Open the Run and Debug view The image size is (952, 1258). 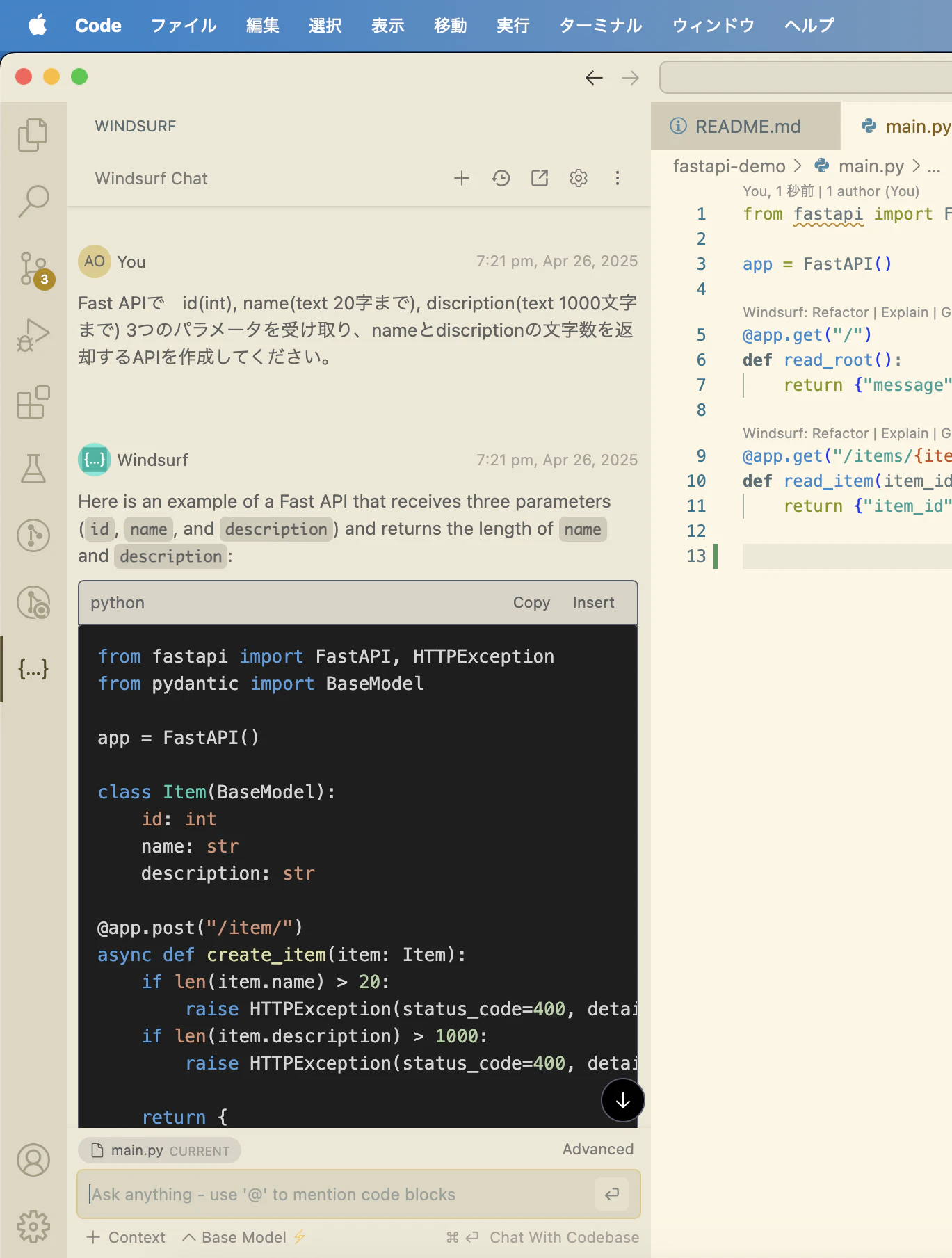33,335
